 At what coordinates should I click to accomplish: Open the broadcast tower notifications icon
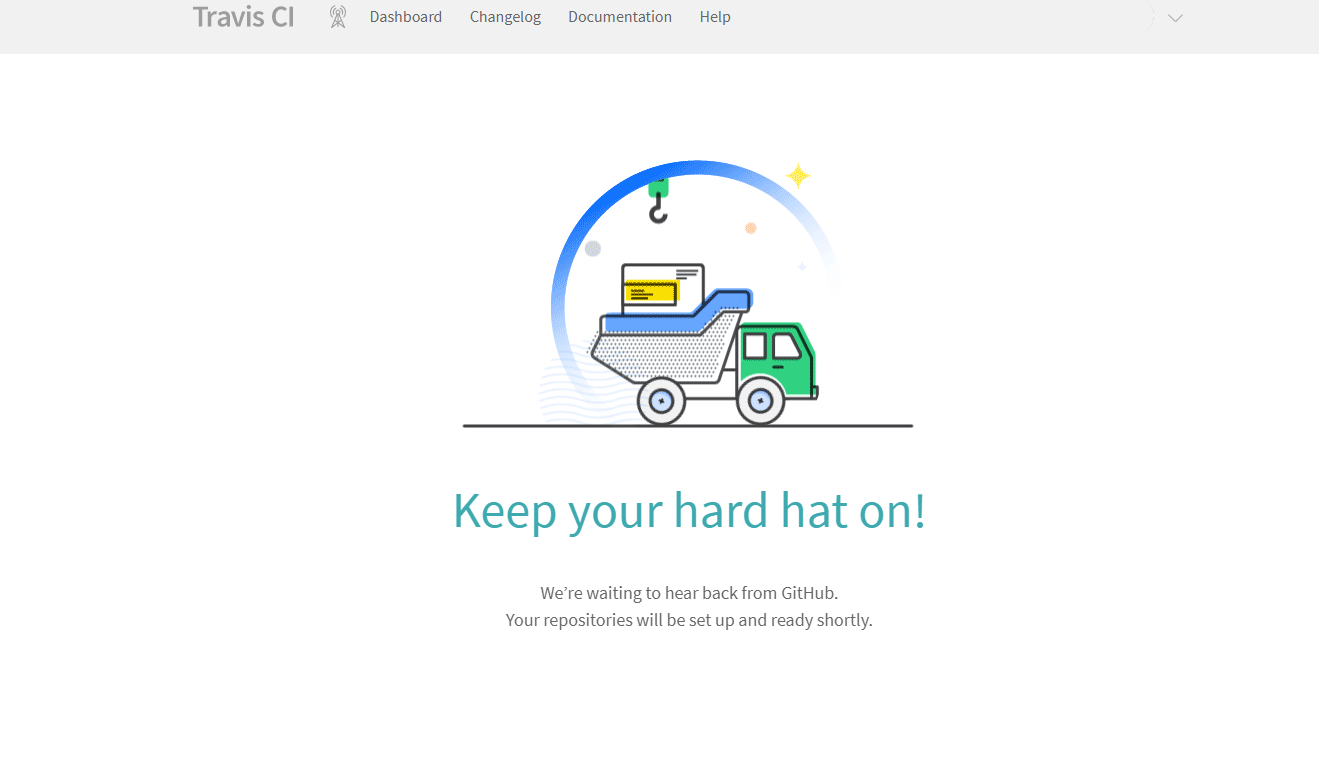(338, 17)
